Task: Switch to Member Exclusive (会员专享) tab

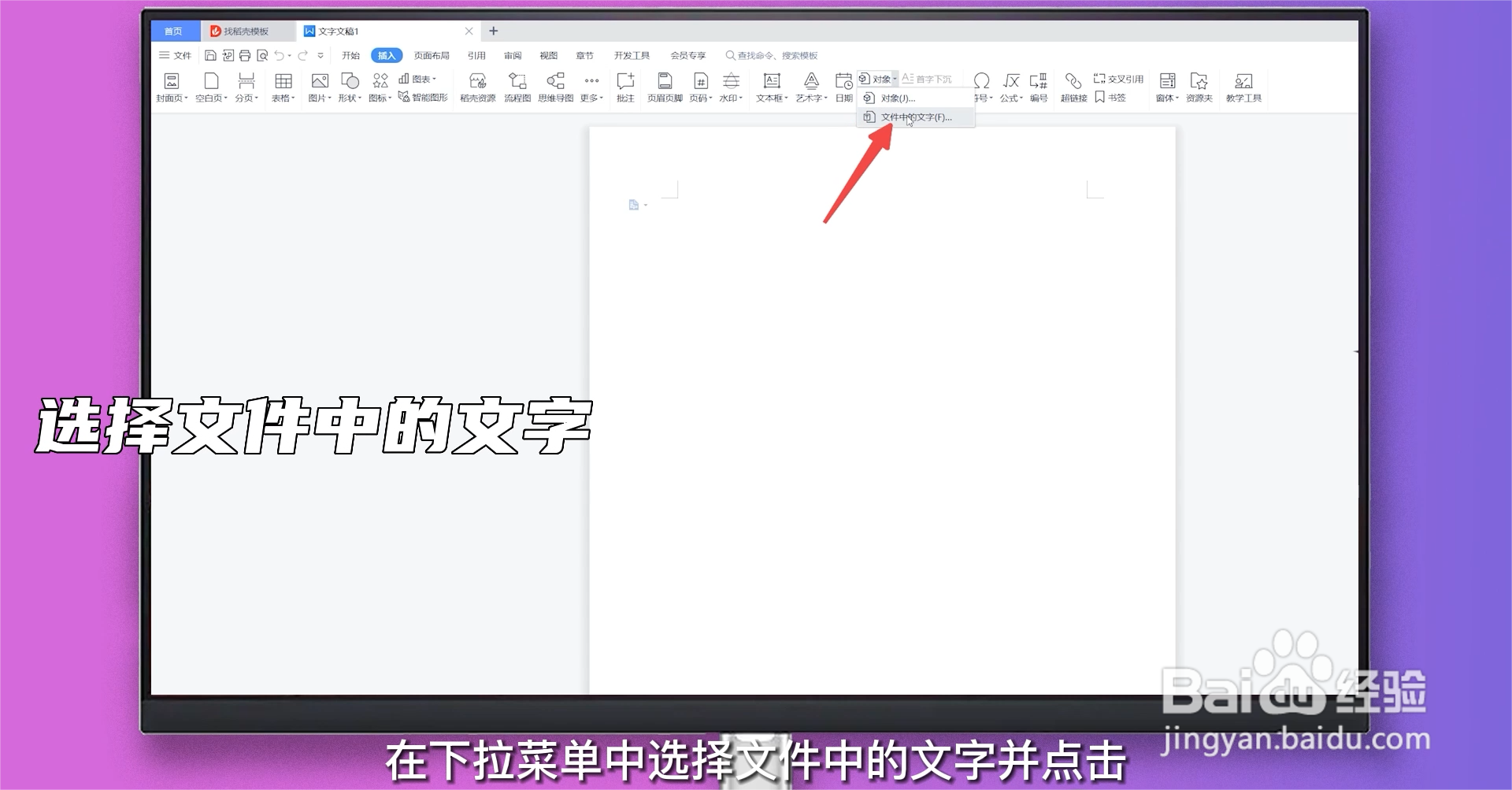Action: tap(687, 55)
